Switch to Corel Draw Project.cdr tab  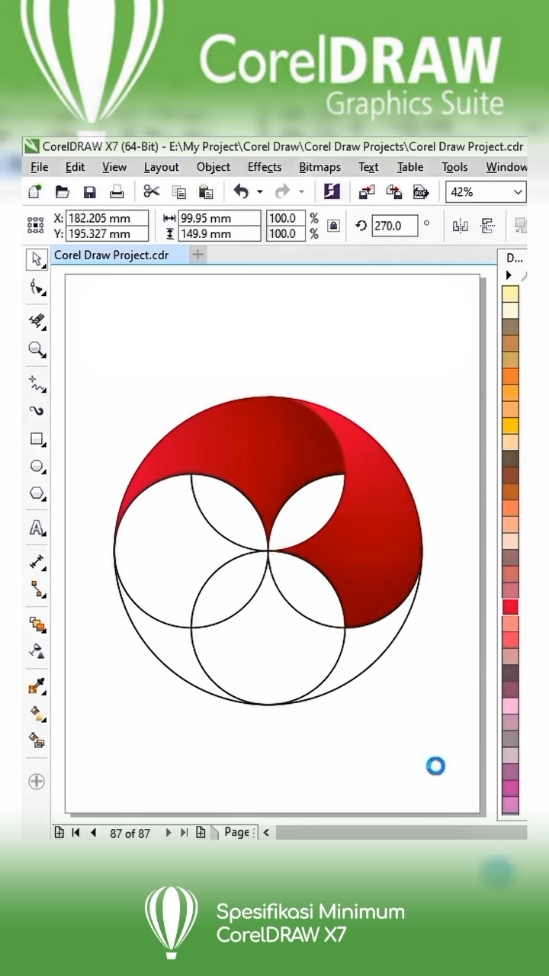click(111, 255)
